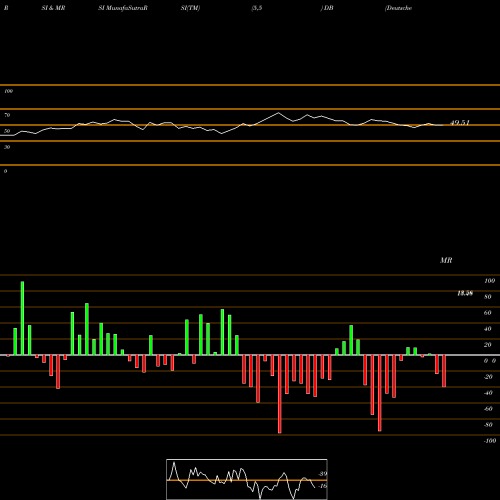Click the 18.58 value beside MR axis
Screen dimensions: 500x500
[x=465, y=293]
